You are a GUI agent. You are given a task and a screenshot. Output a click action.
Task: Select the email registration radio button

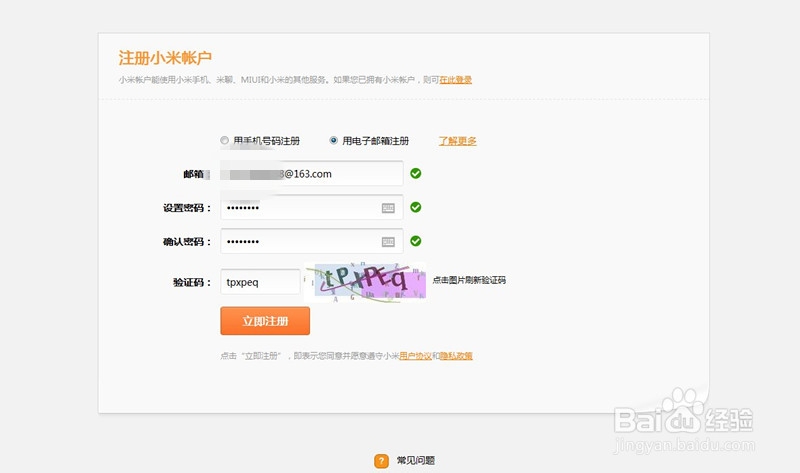pos(333,140)
